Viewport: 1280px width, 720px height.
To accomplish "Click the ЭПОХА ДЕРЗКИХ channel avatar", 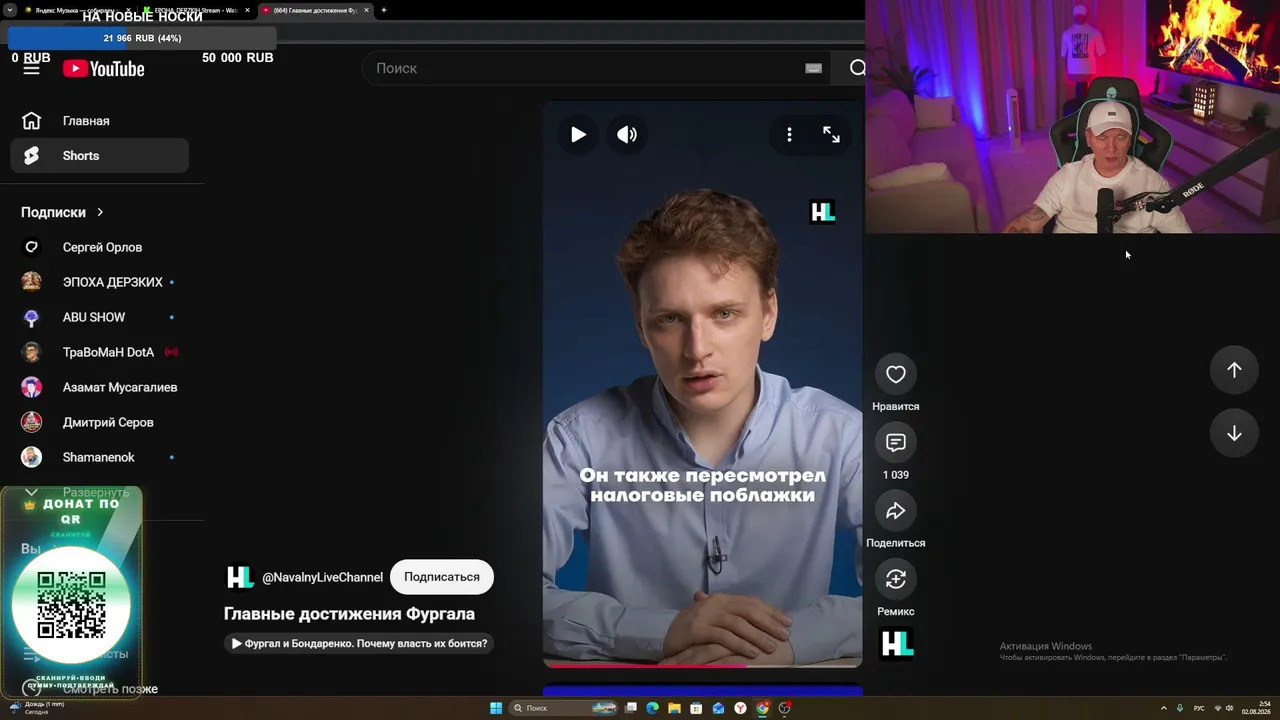I will pos(32,282).
